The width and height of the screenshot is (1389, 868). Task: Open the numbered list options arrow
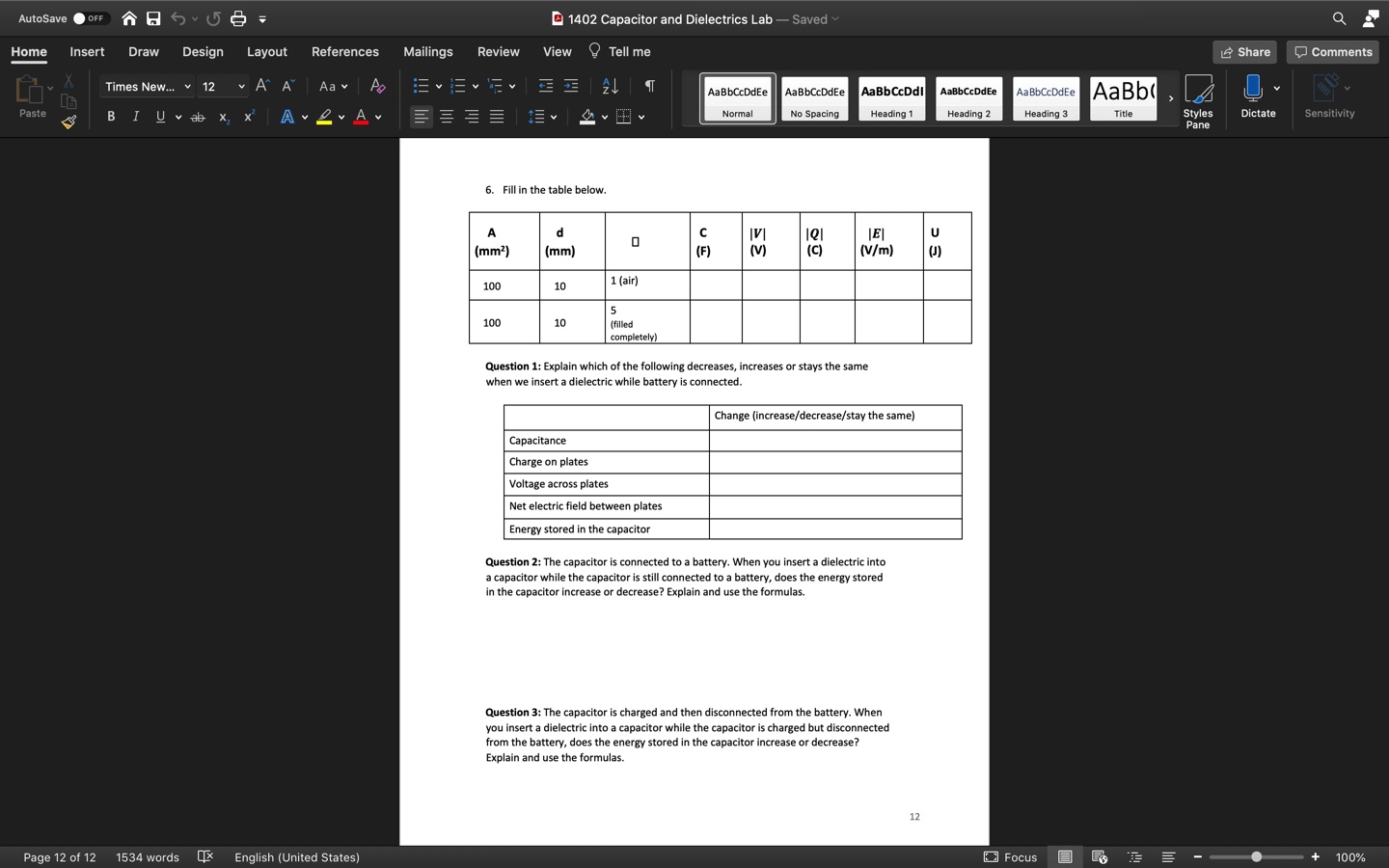(476, 87)
